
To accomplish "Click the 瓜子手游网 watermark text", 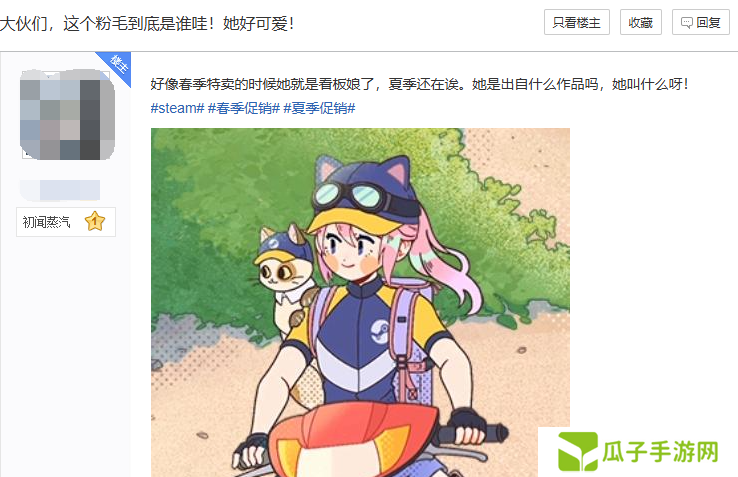I will tap(661, 452).
